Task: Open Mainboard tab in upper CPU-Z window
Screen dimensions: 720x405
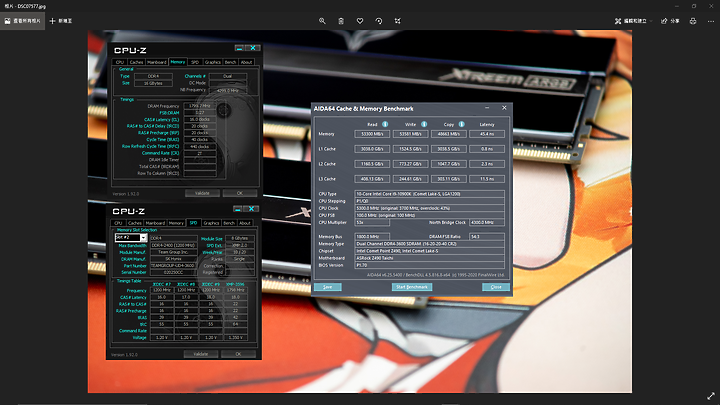Action: tap(157, 62)
